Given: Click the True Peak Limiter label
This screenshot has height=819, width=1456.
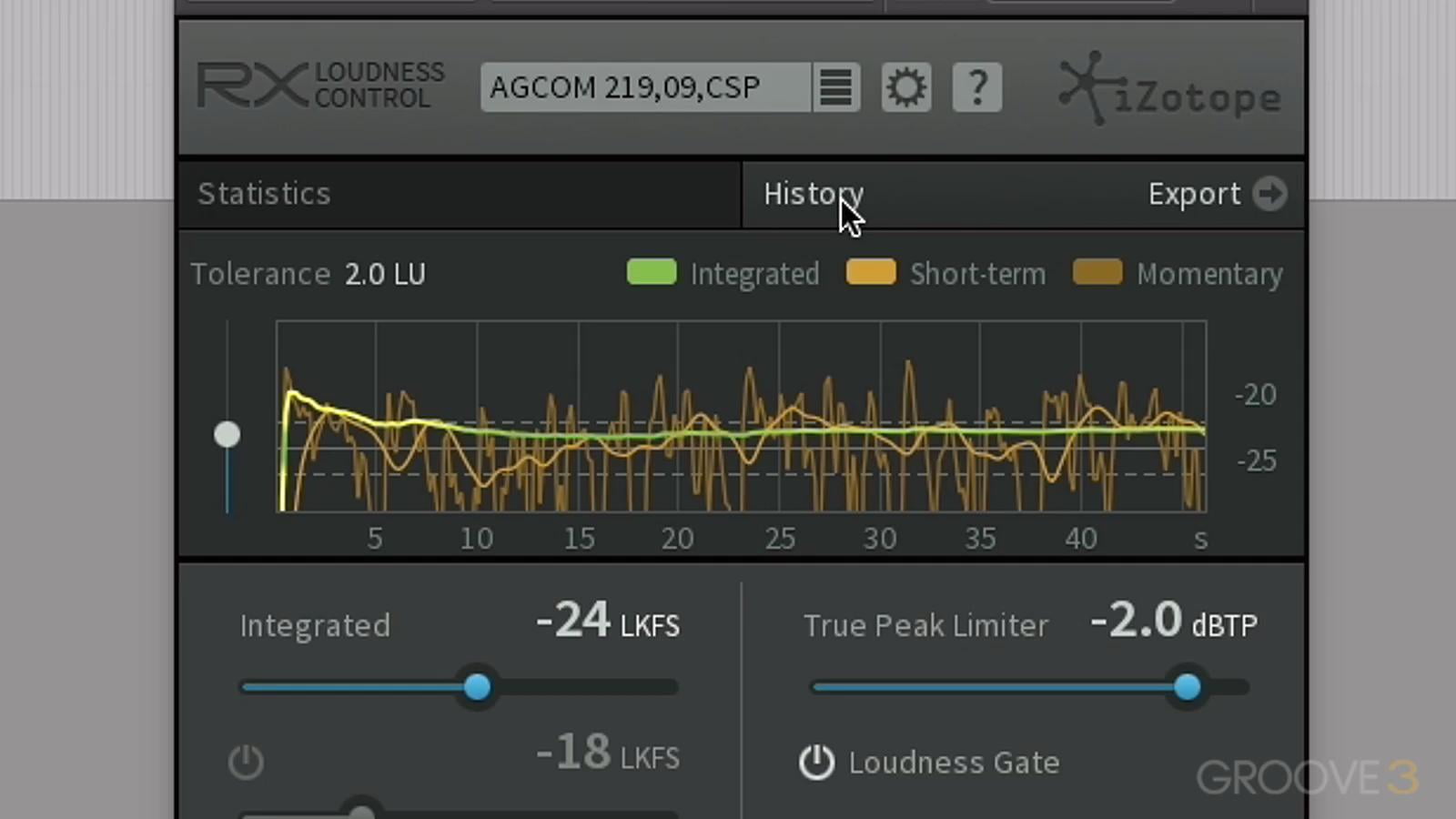Looking at the screenshot, I should pos(925,625).
